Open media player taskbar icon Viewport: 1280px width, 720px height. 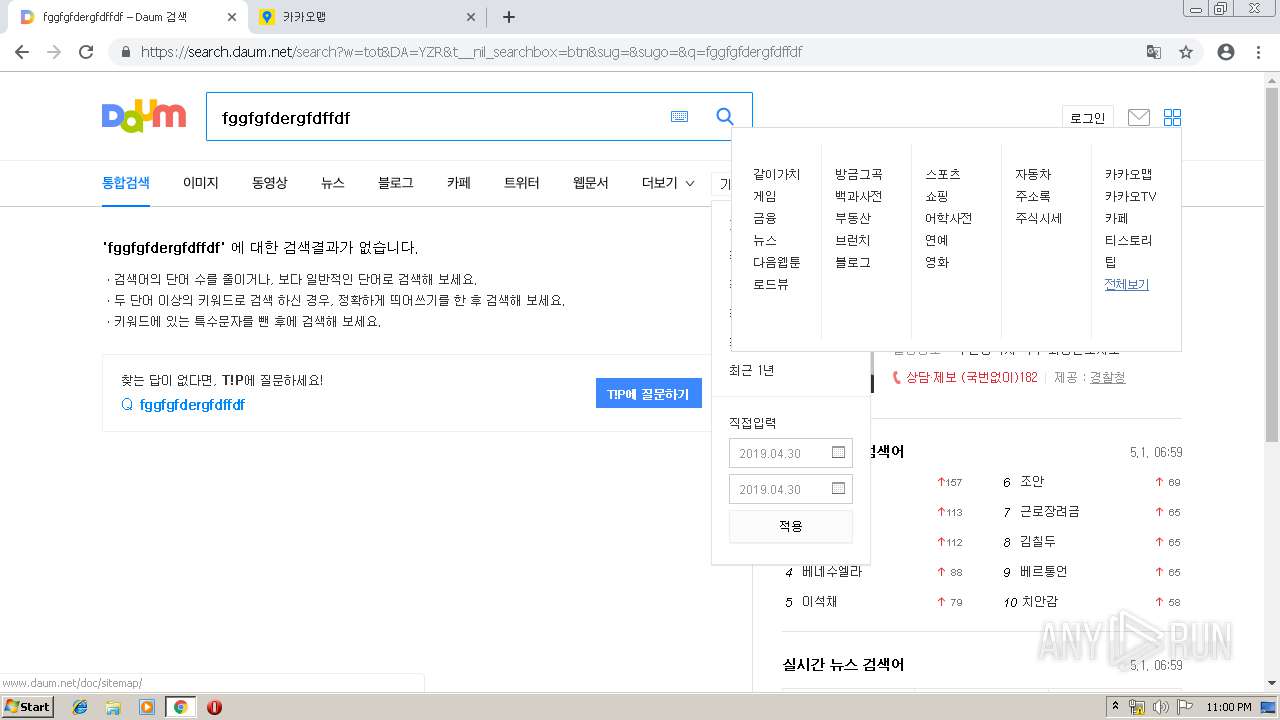[147, 707]
